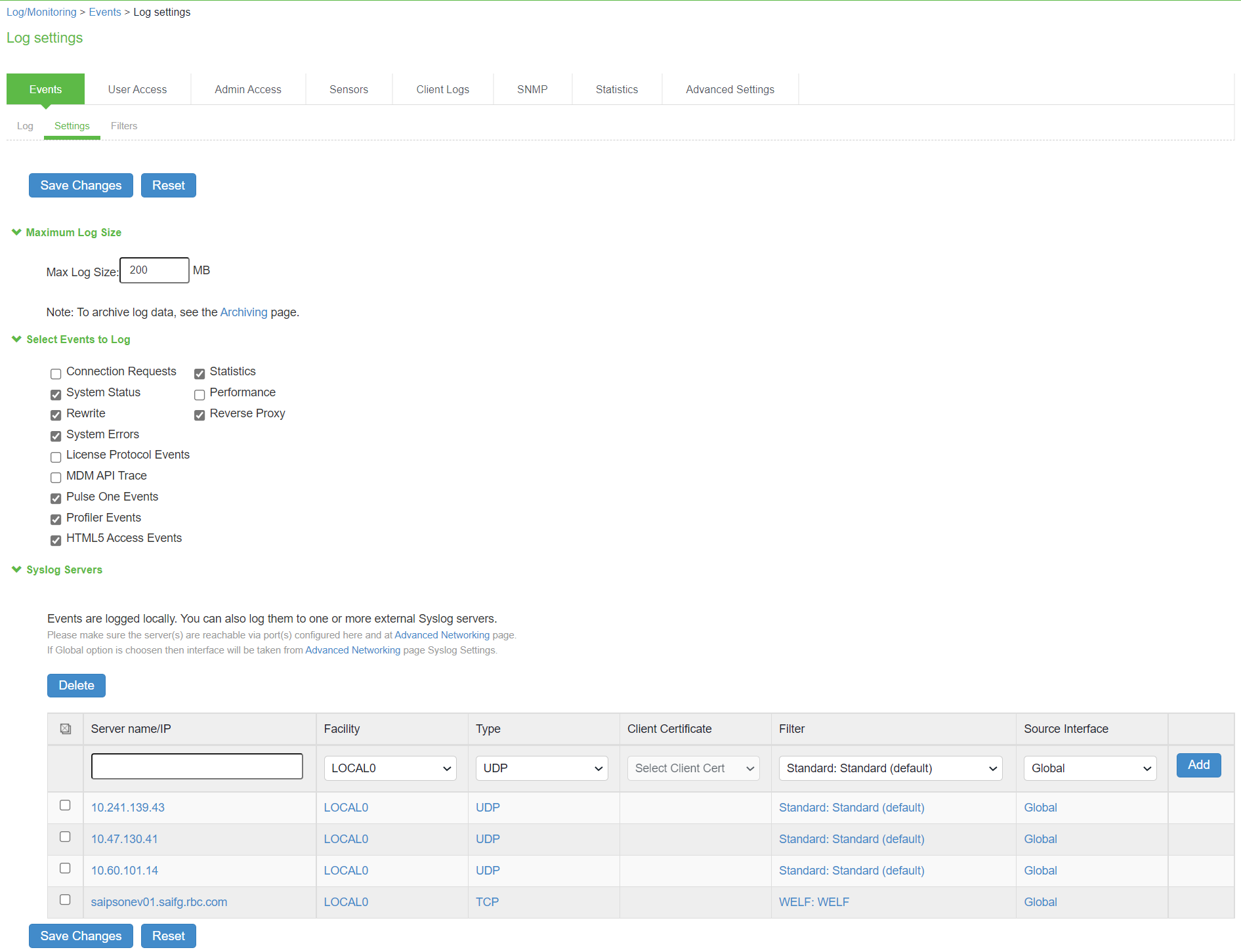This screenshot has height=952, width=1241.
Task: Collapse the Maximum Log Size section
Action: (16, 232)
